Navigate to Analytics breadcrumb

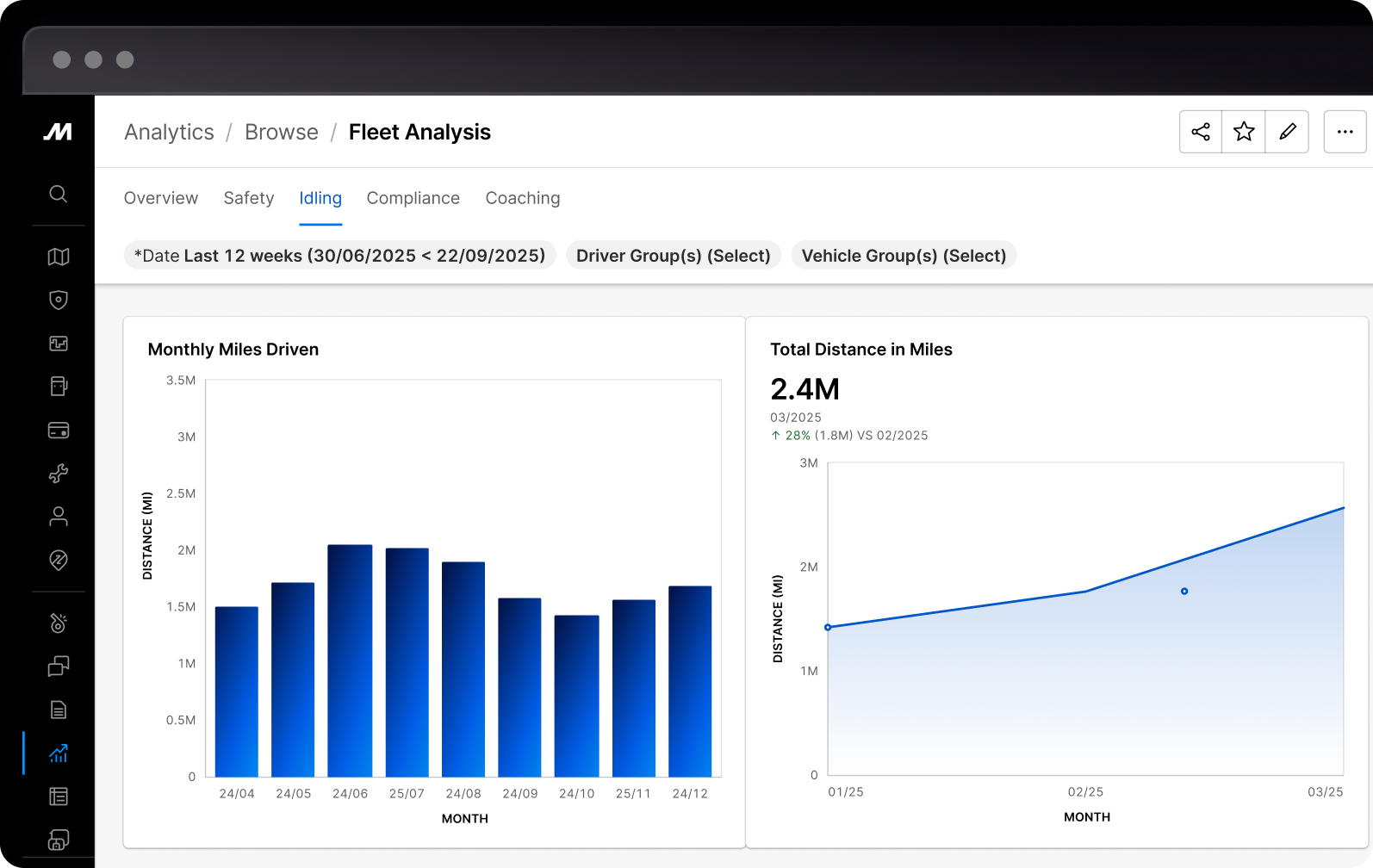[x=169, y=132]
